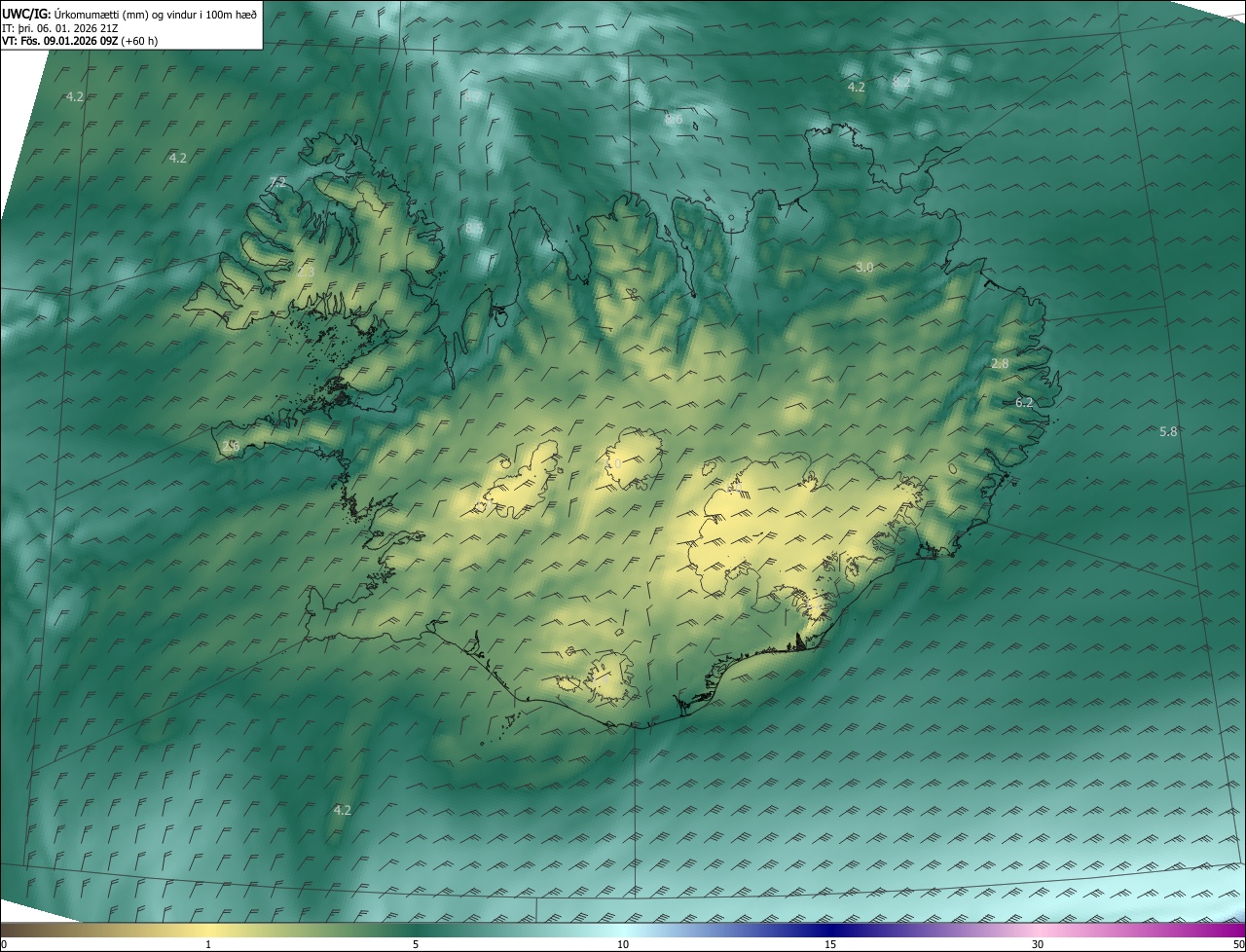
Task: Click the '2.6' value label
Action: 231,446
